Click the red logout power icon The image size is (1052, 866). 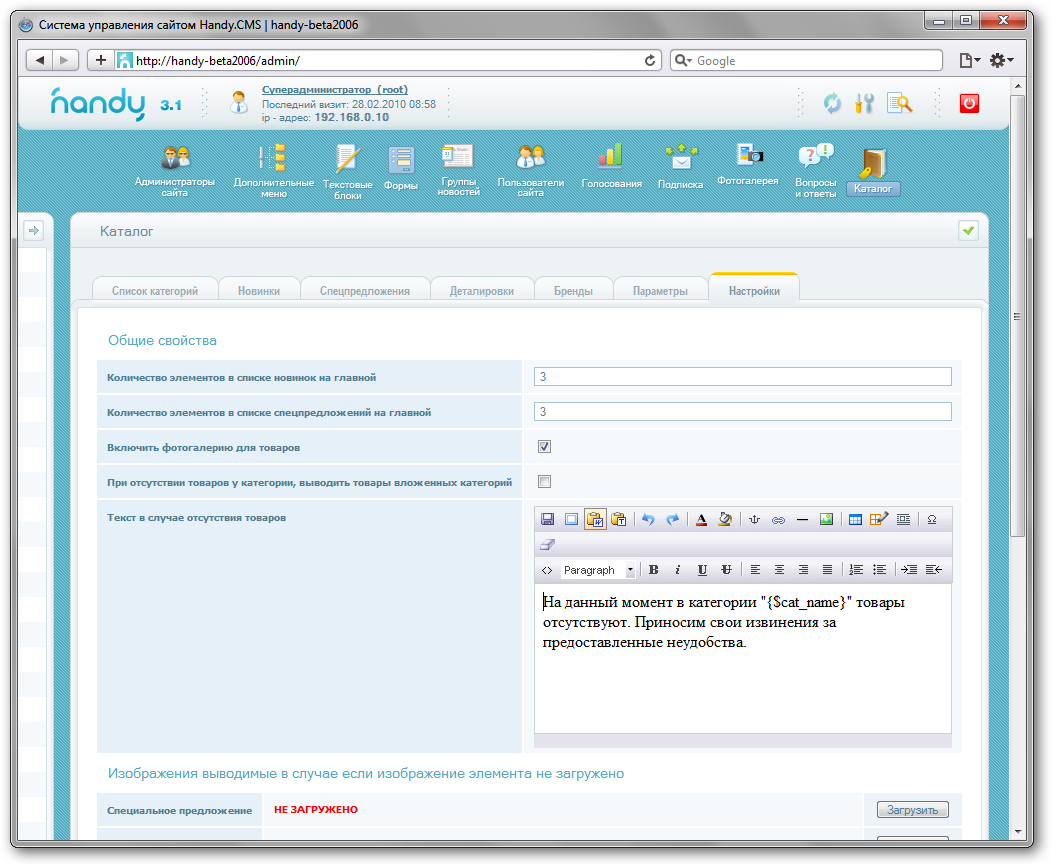pos(968,103)
